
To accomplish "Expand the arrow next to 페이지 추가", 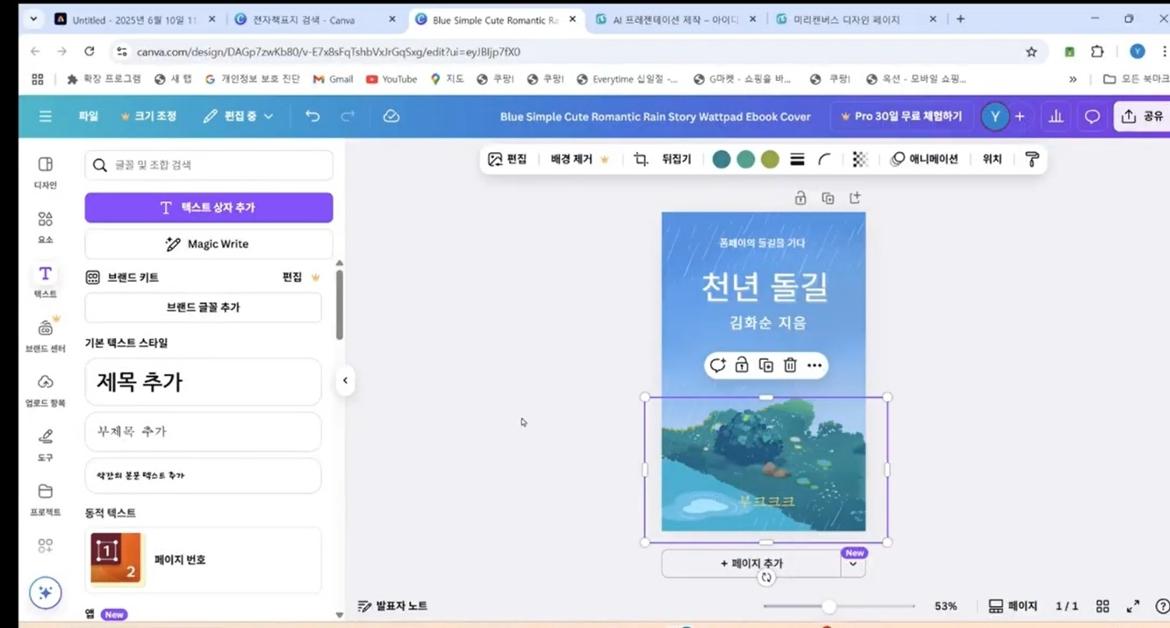I will [x=853, y=564].
